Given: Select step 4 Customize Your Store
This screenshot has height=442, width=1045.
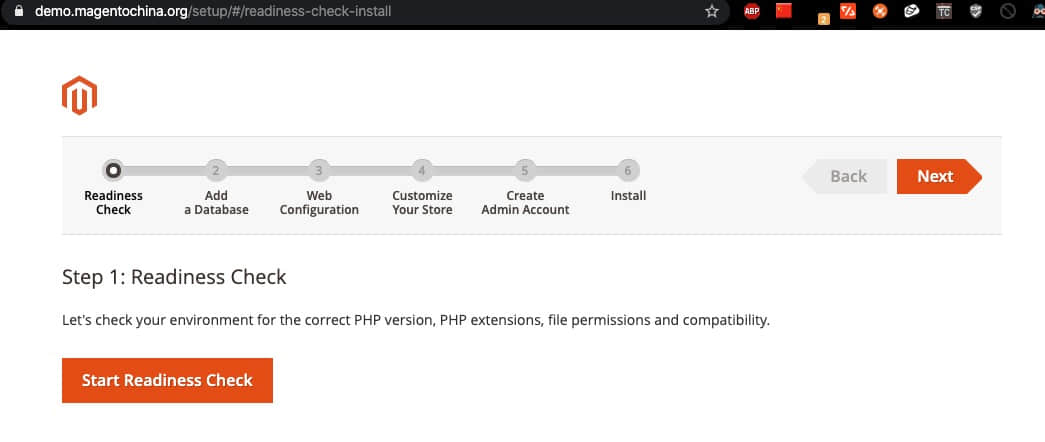Looking at the screenshot, I should point(422,171).
